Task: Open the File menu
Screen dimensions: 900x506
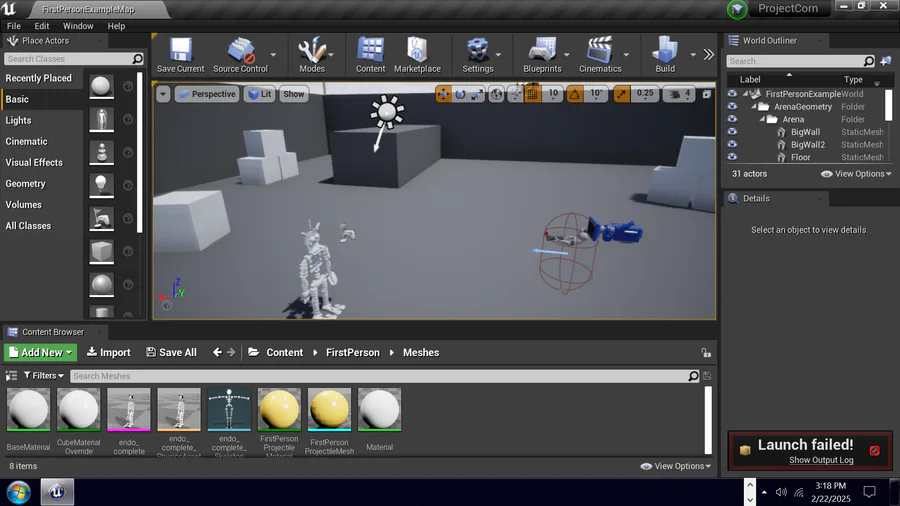Action: click(14, 26)
